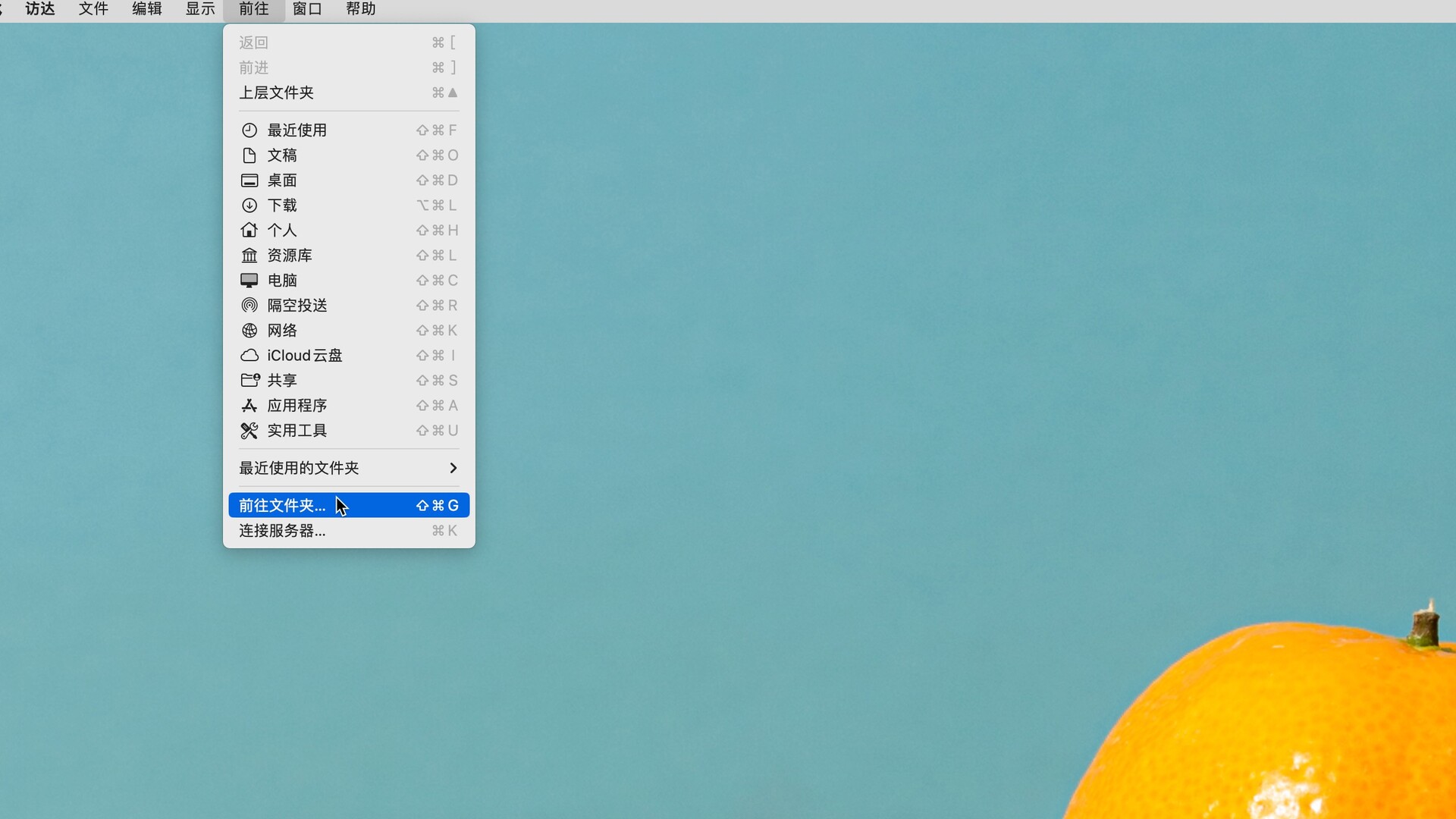Go to the 个人 home folder

349,231
